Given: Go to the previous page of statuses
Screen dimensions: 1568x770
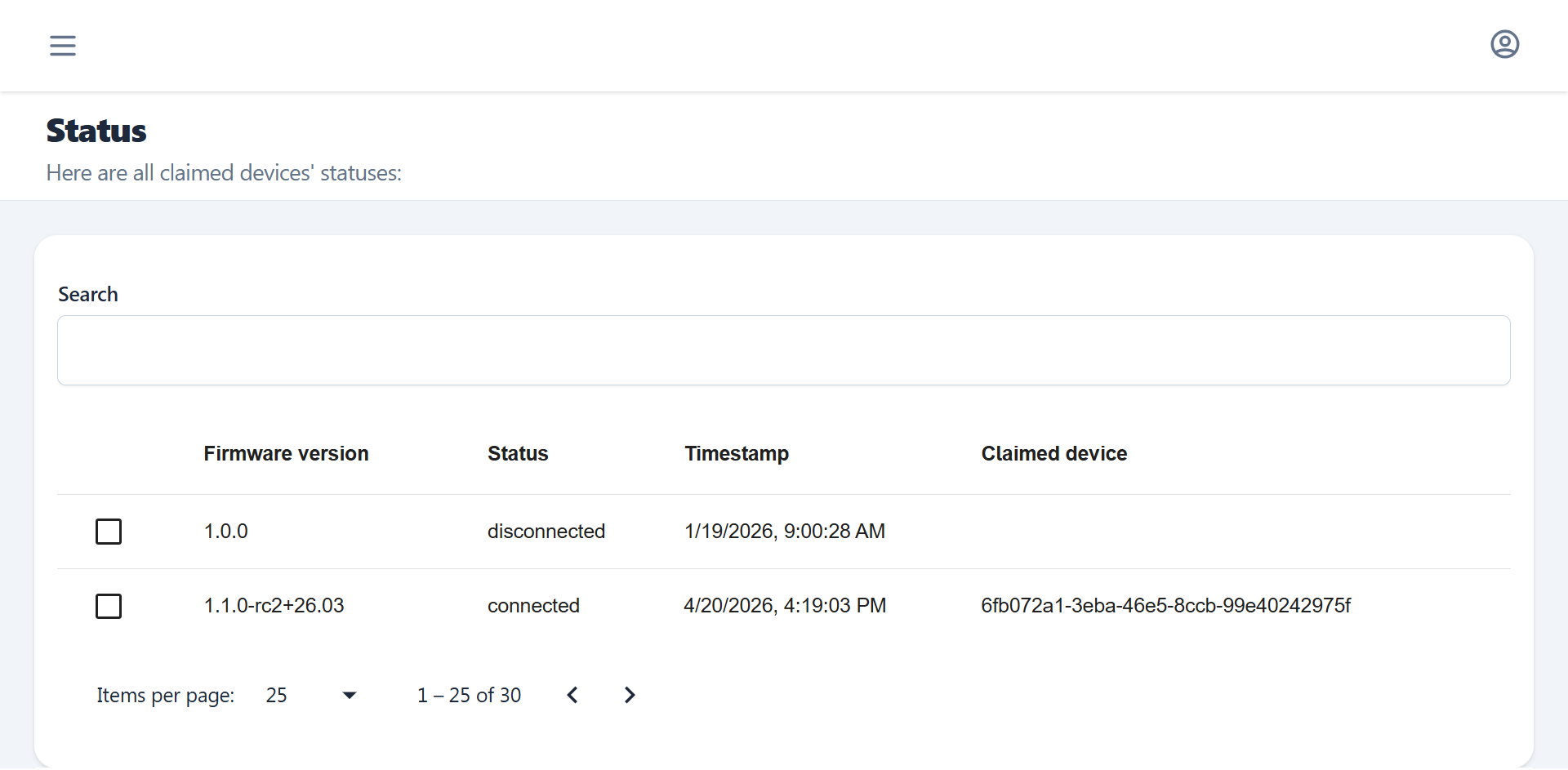Looking at the screenshot, I should coord(572,695).
